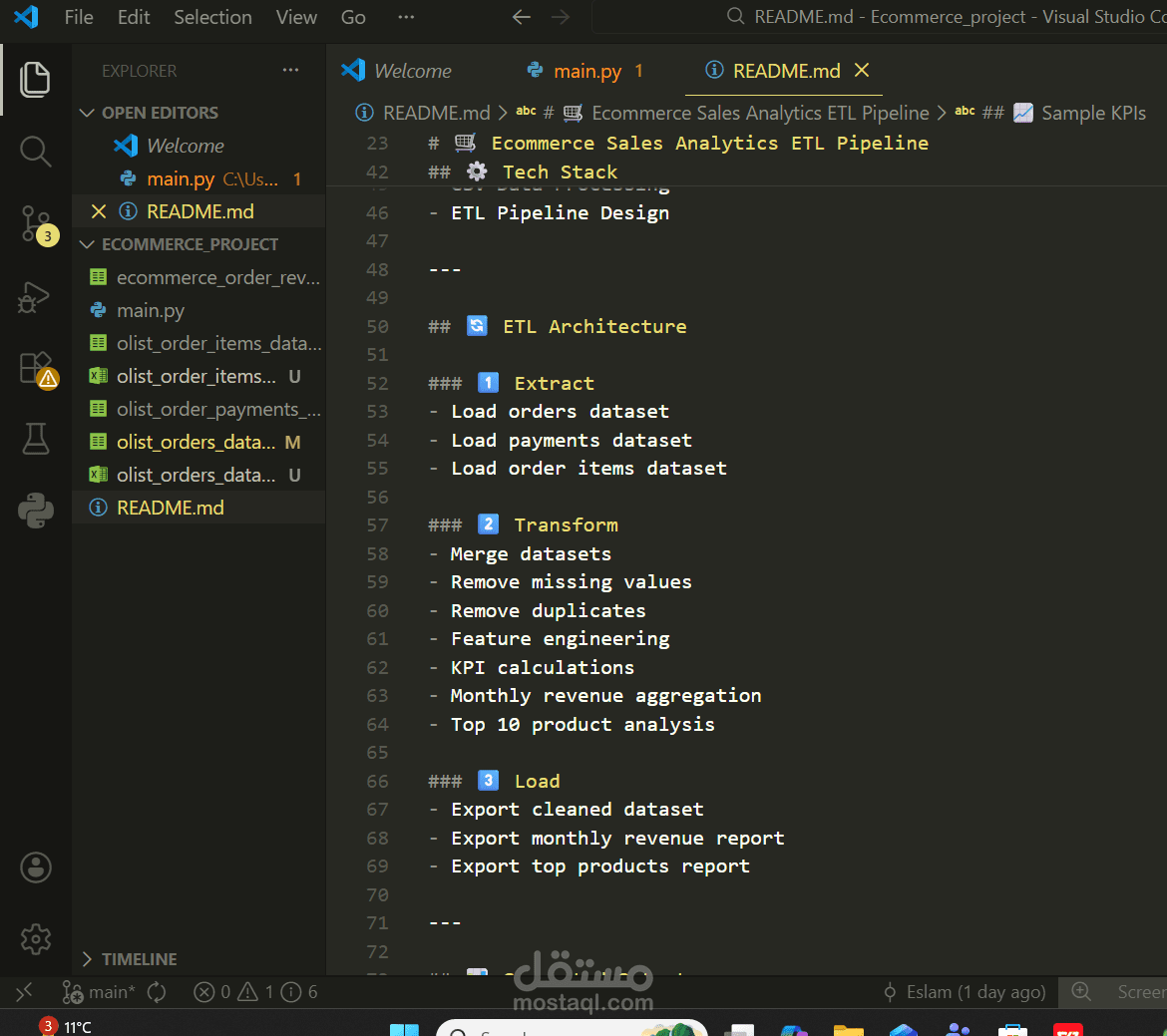Click the zoom icon in status bar
This screenshot has width=1167, height=1036.
[x=1080, y=992]
